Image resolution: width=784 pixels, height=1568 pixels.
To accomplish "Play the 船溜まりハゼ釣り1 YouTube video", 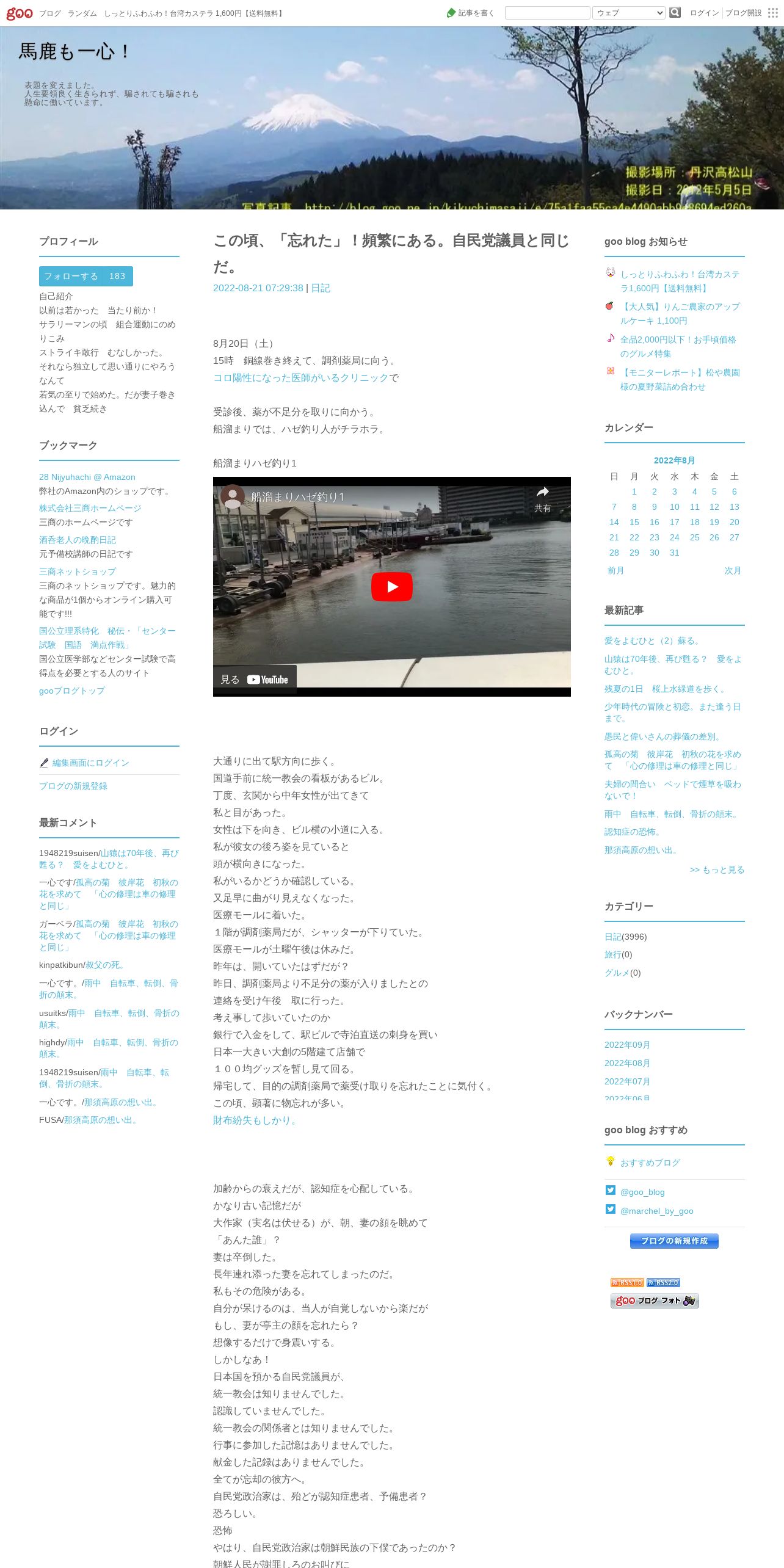I will coord(392,587).
